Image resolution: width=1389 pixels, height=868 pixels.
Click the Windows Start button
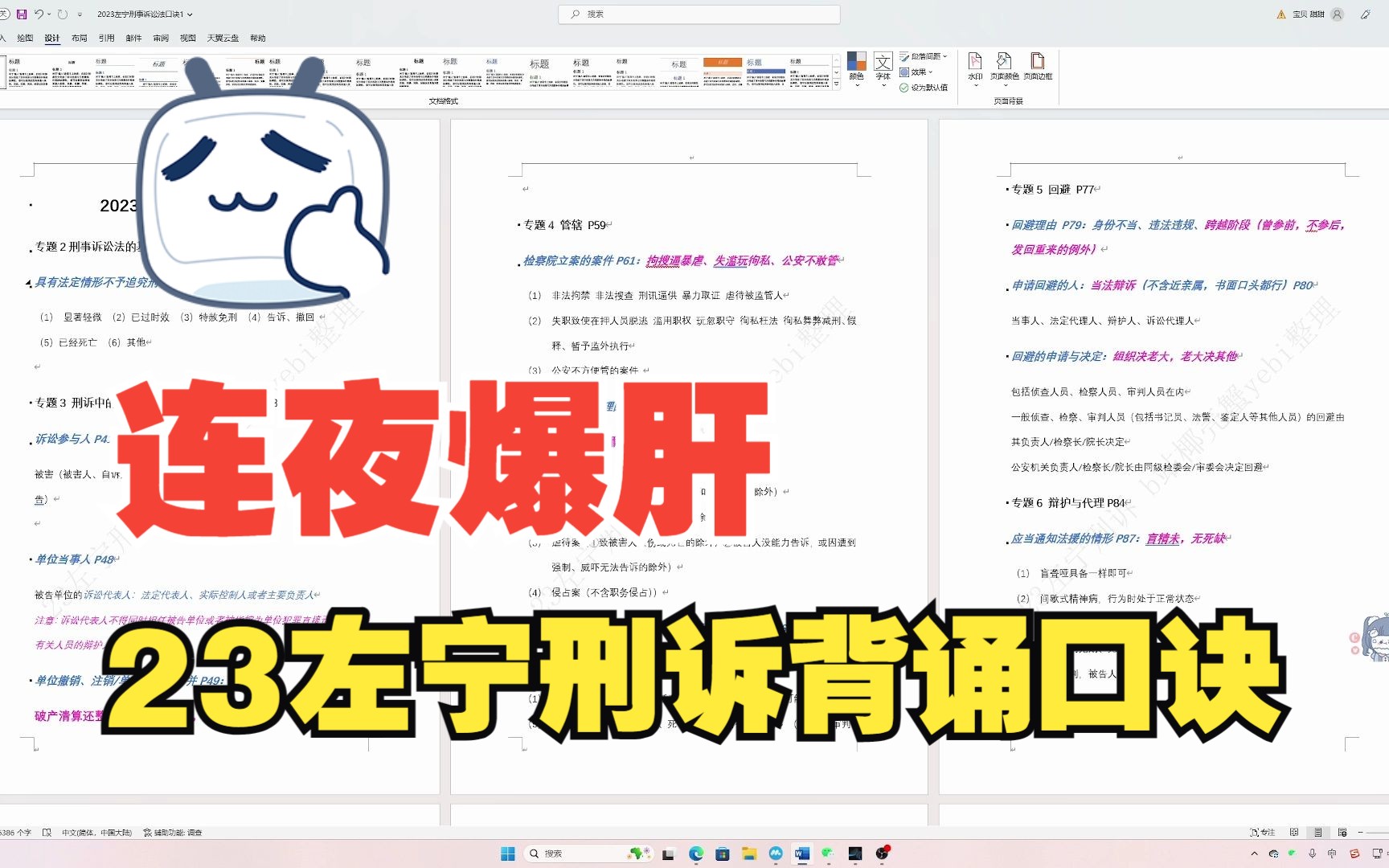click(508, 854)
